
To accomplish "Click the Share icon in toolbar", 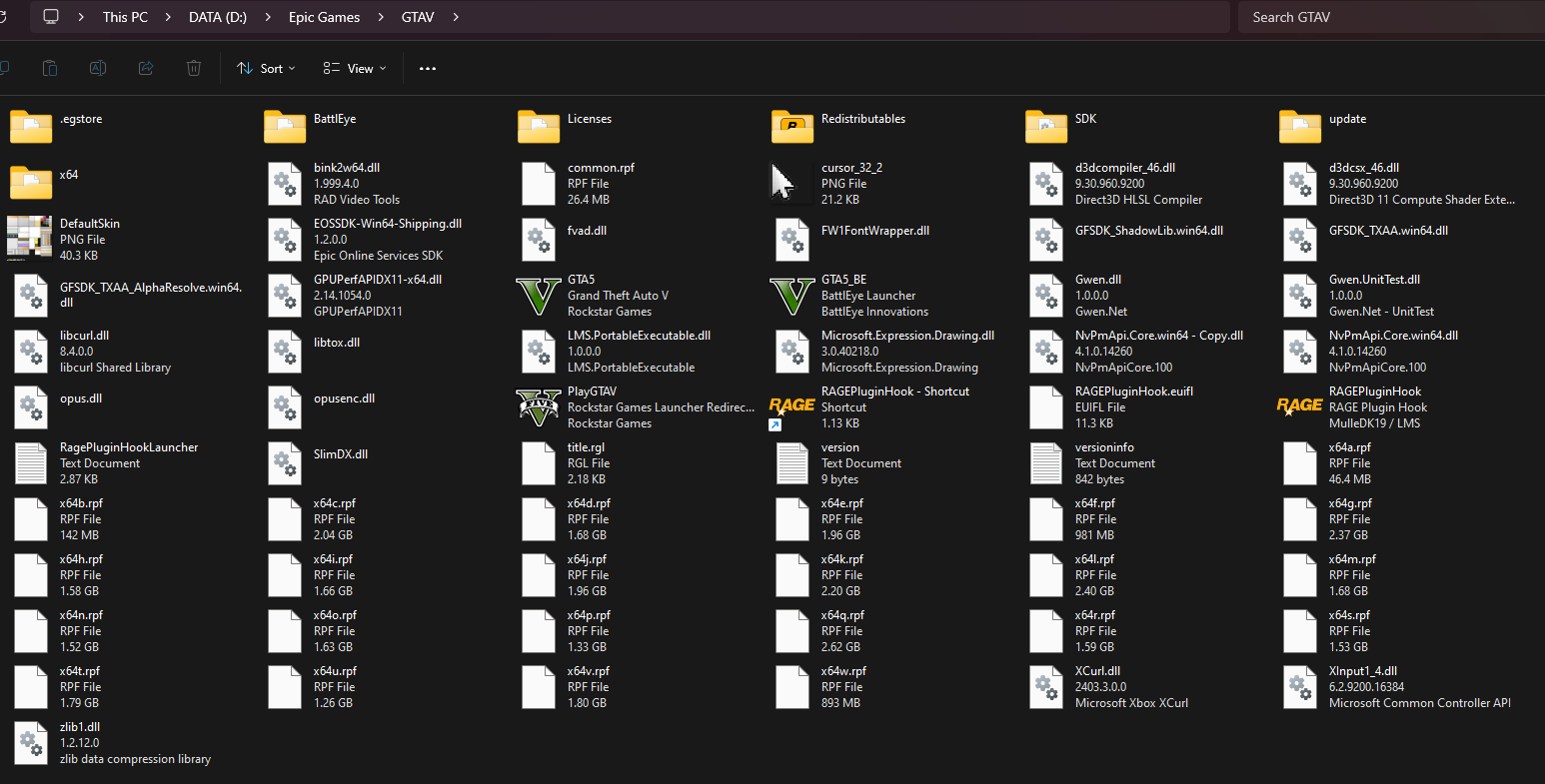I will pyautogui.click(x=146, y=68).
